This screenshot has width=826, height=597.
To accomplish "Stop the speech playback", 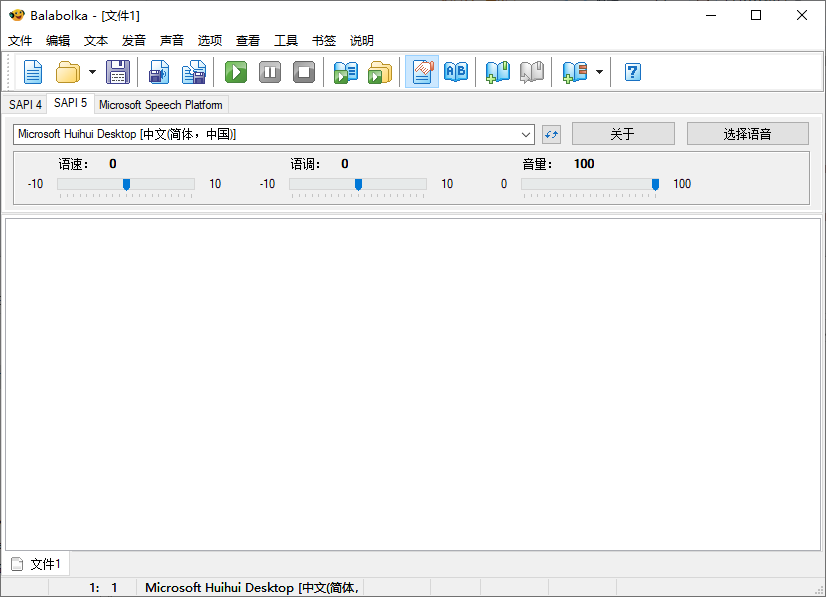I will 304,72.
